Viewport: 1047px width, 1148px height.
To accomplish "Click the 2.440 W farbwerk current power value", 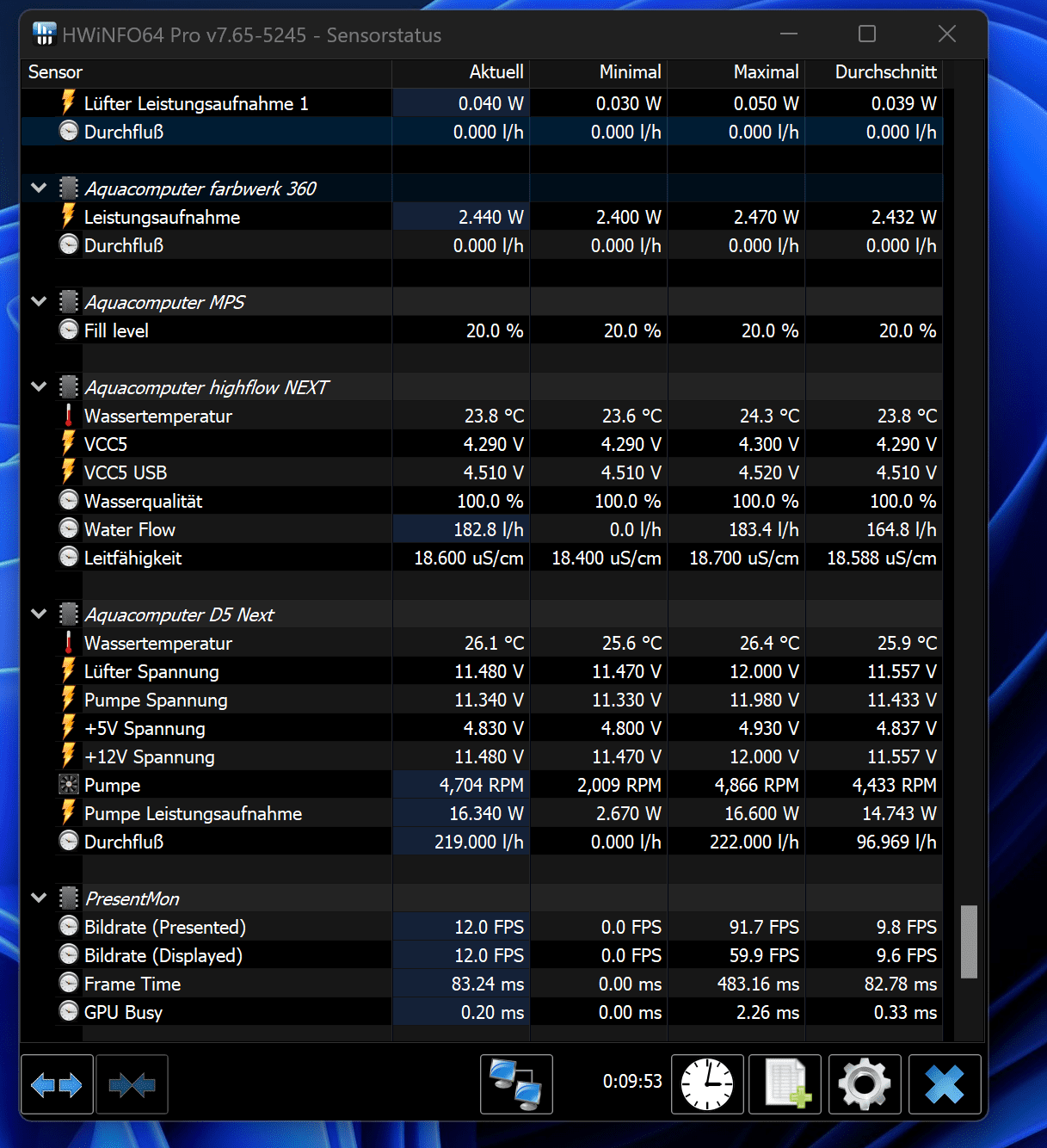I will [490, 217].
